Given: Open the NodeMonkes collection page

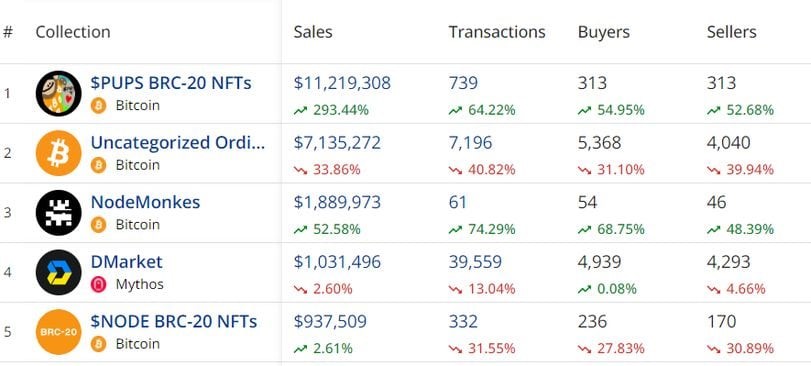Looking at the screenshot, I should [x=145, y=202].
